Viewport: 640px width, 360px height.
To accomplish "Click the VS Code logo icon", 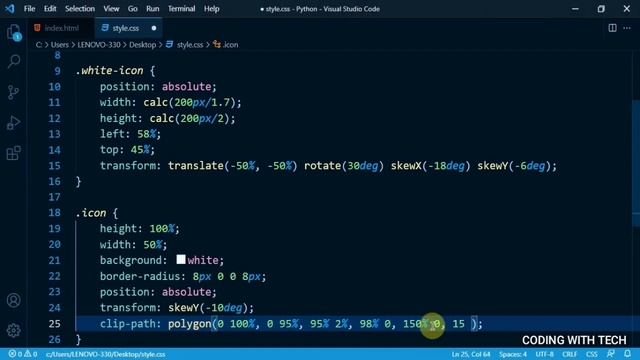I will pyautogui.click(x=9, y=9).
